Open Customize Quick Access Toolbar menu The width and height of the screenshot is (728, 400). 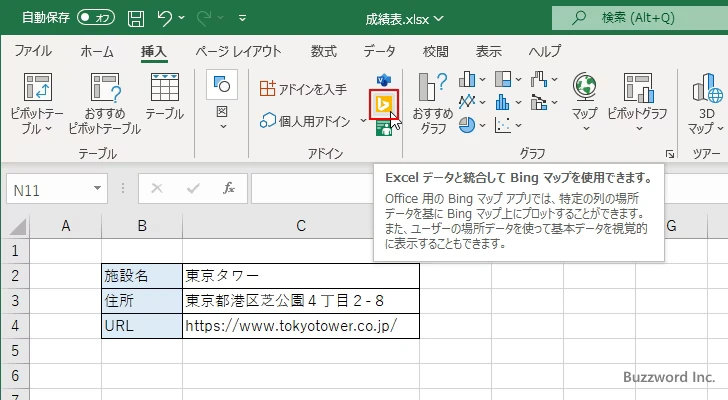click(x=242, y=18)
